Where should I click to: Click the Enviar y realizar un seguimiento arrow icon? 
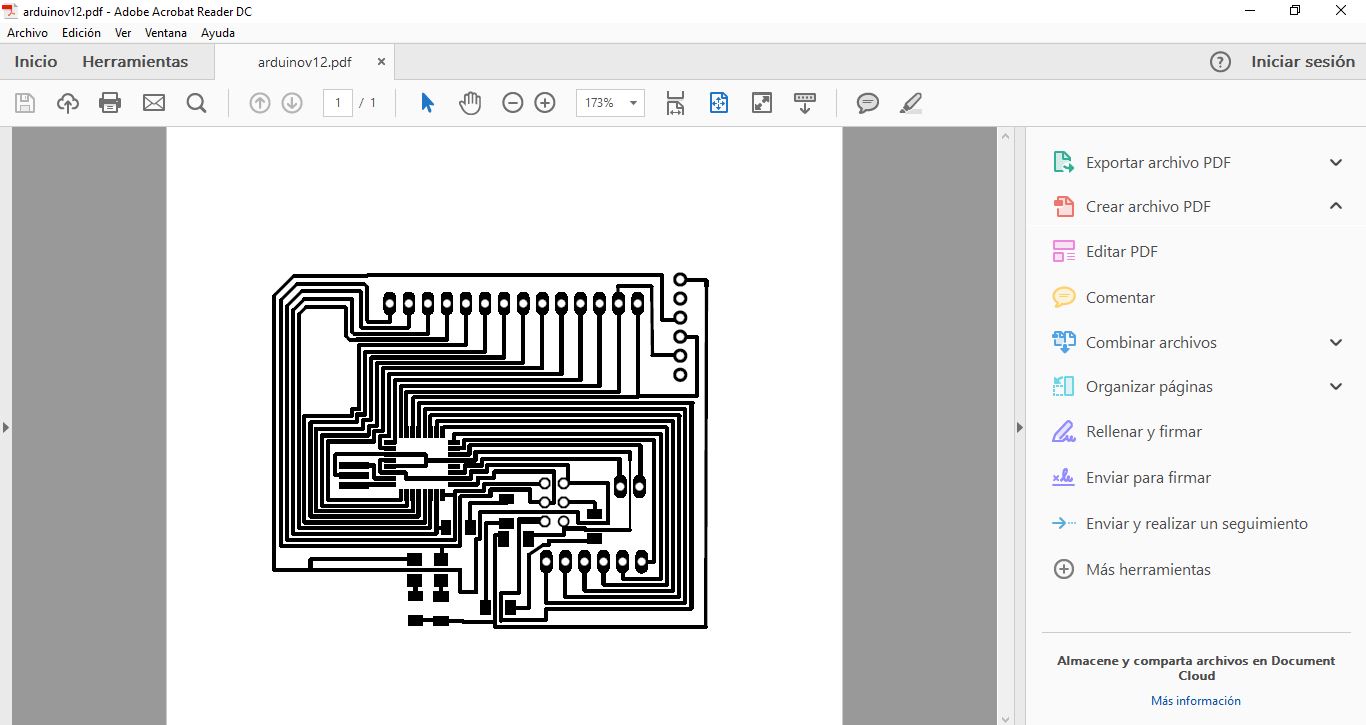point(1064,523)
